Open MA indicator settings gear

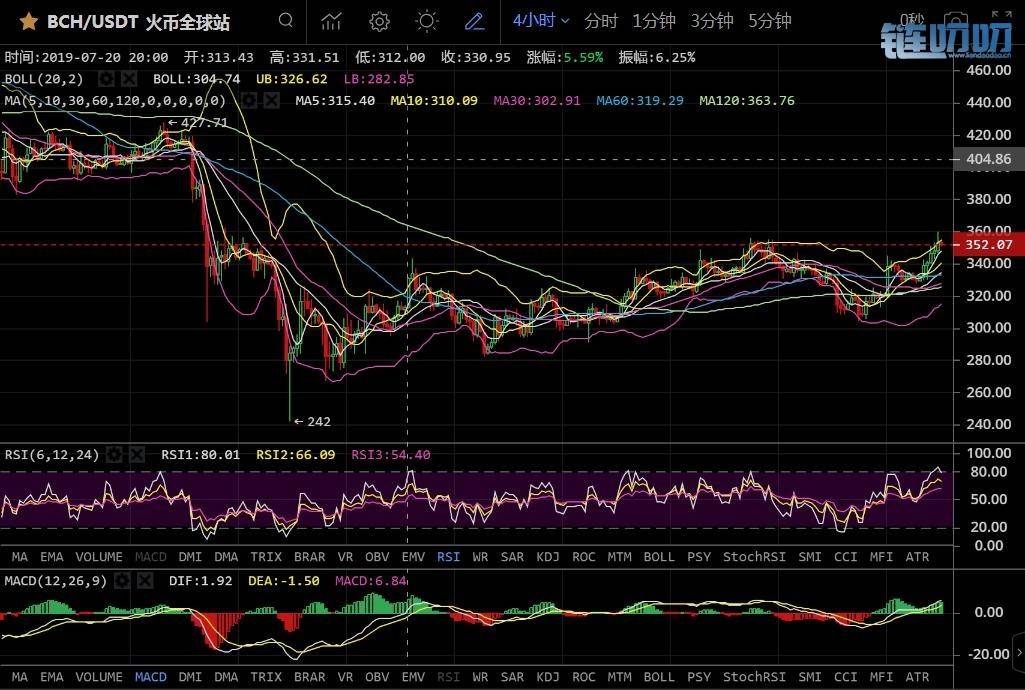pyautogui.click(x=248, y=101)
